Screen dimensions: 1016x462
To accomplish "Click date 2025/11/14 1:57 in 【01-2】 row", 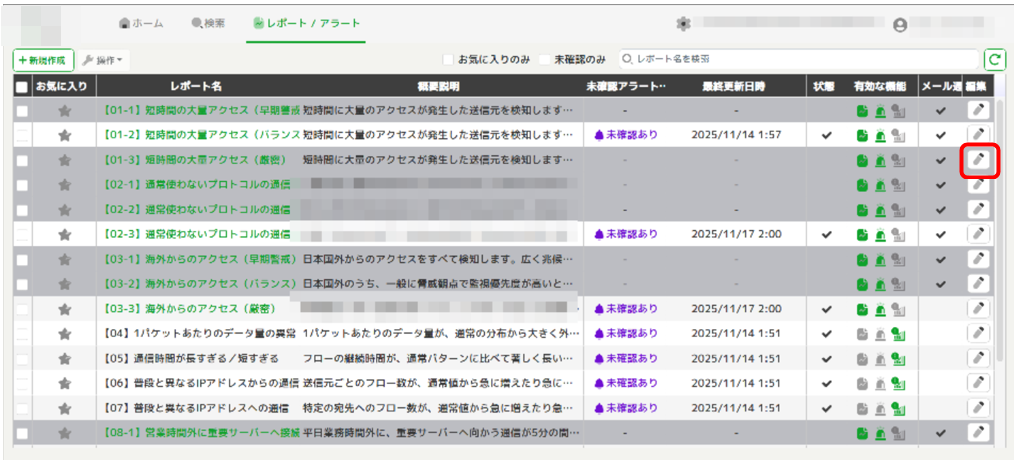I will point(735,135).
